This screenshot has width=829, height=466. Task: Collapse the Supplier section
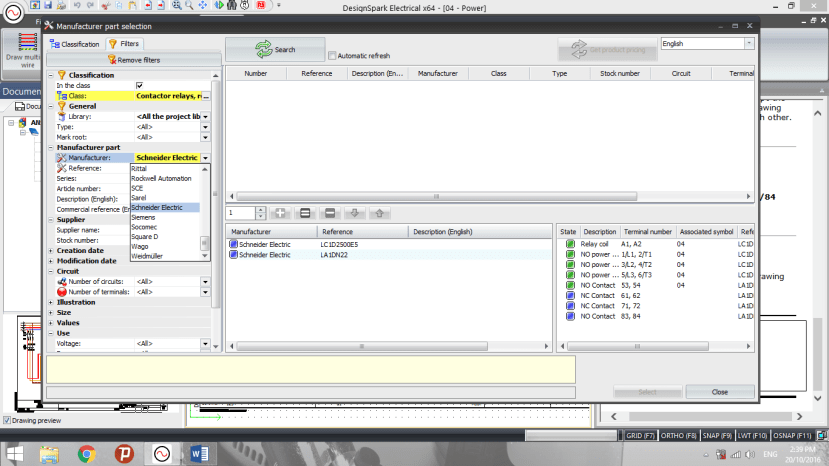tap(51, 220)
